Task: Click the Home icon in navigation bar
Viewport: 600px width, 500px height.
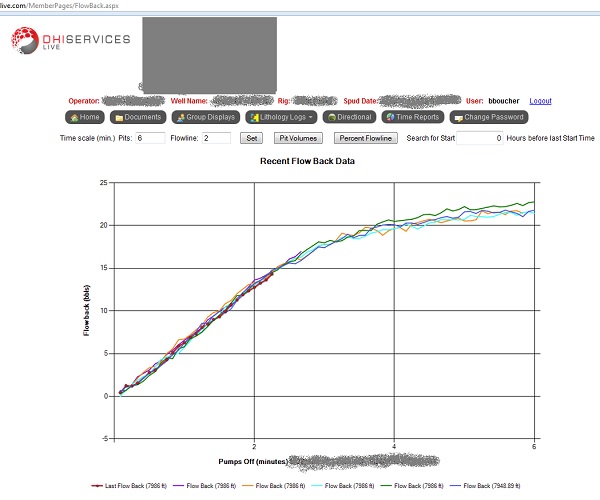Action: 74,118
